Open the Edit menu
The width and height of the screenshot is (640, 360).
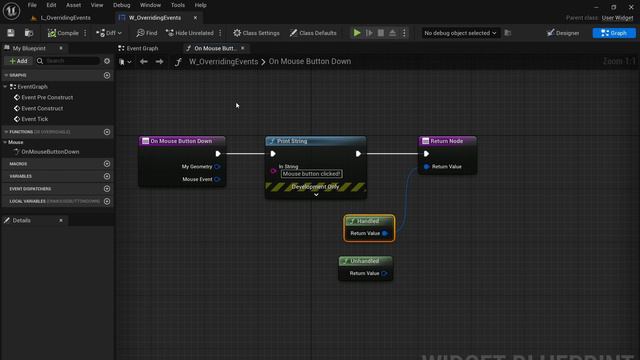pyautogui.click(x=51, y=5)
